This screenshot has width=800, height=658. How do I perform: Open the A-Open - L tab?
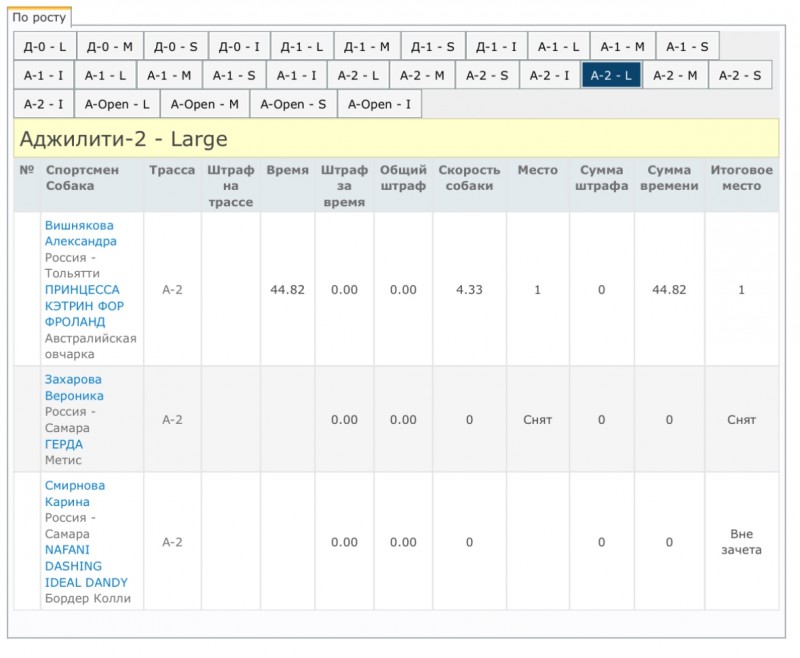(117, 104)
